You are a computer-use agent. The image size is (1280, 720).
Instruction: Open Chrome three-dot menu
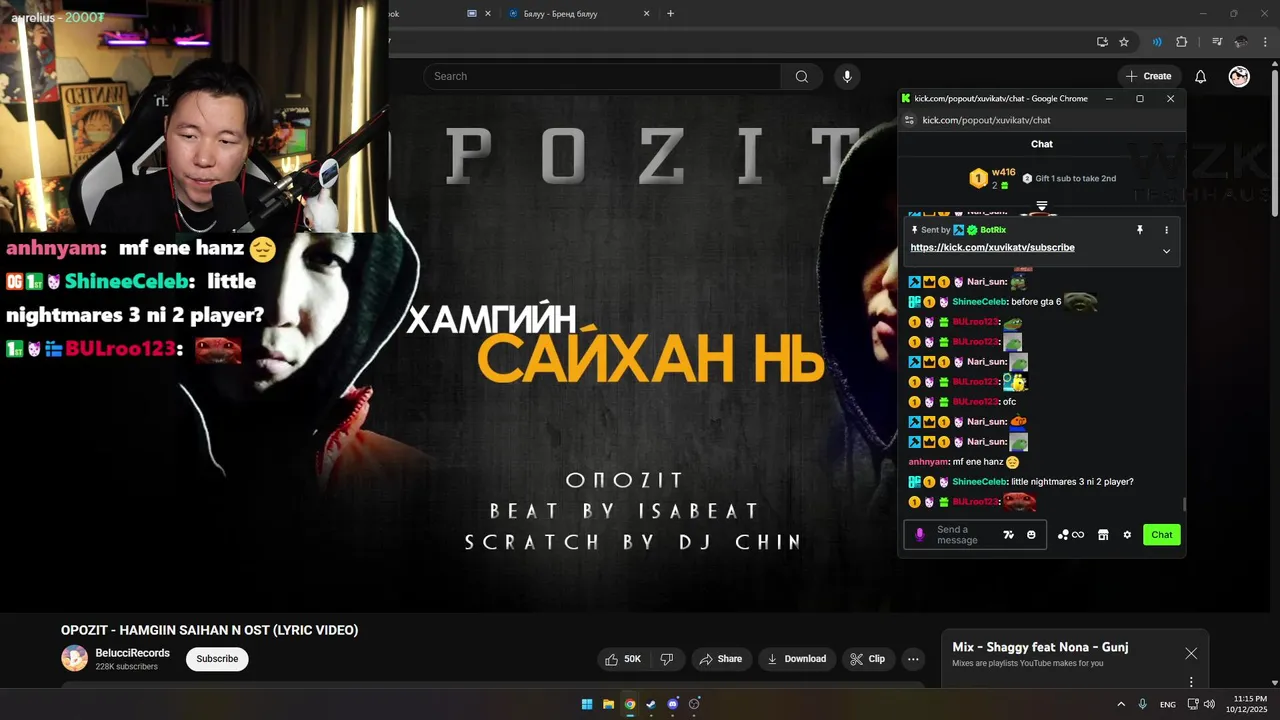pyautogui.click(x=1266, y=42)
